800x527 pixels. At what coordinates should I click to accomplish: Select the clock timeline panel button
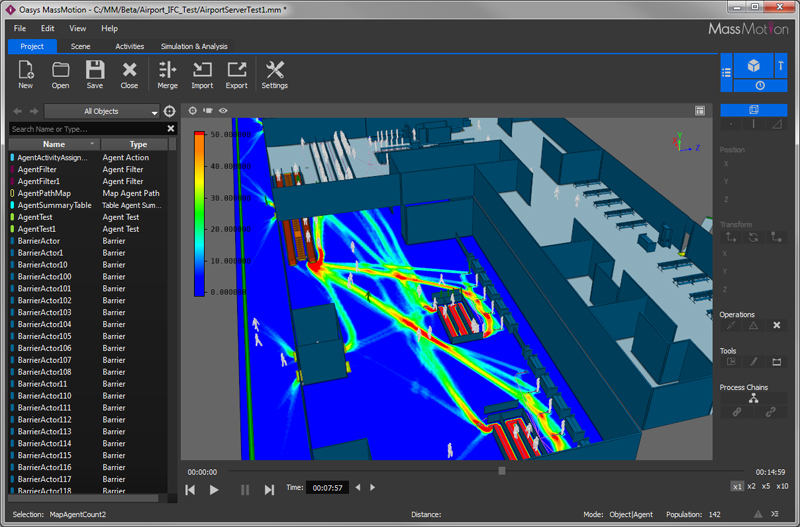[x=760, y=86]
